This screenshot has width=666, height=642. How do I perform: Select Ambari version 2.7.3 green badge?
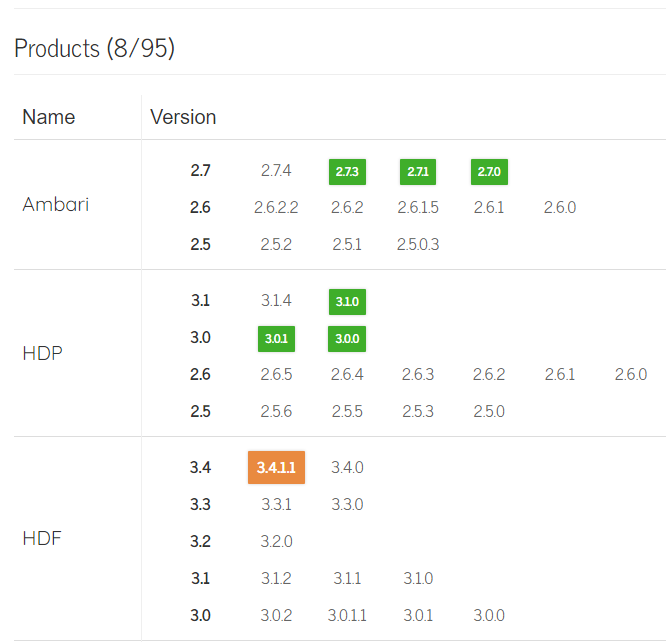[x=347, y=172]
